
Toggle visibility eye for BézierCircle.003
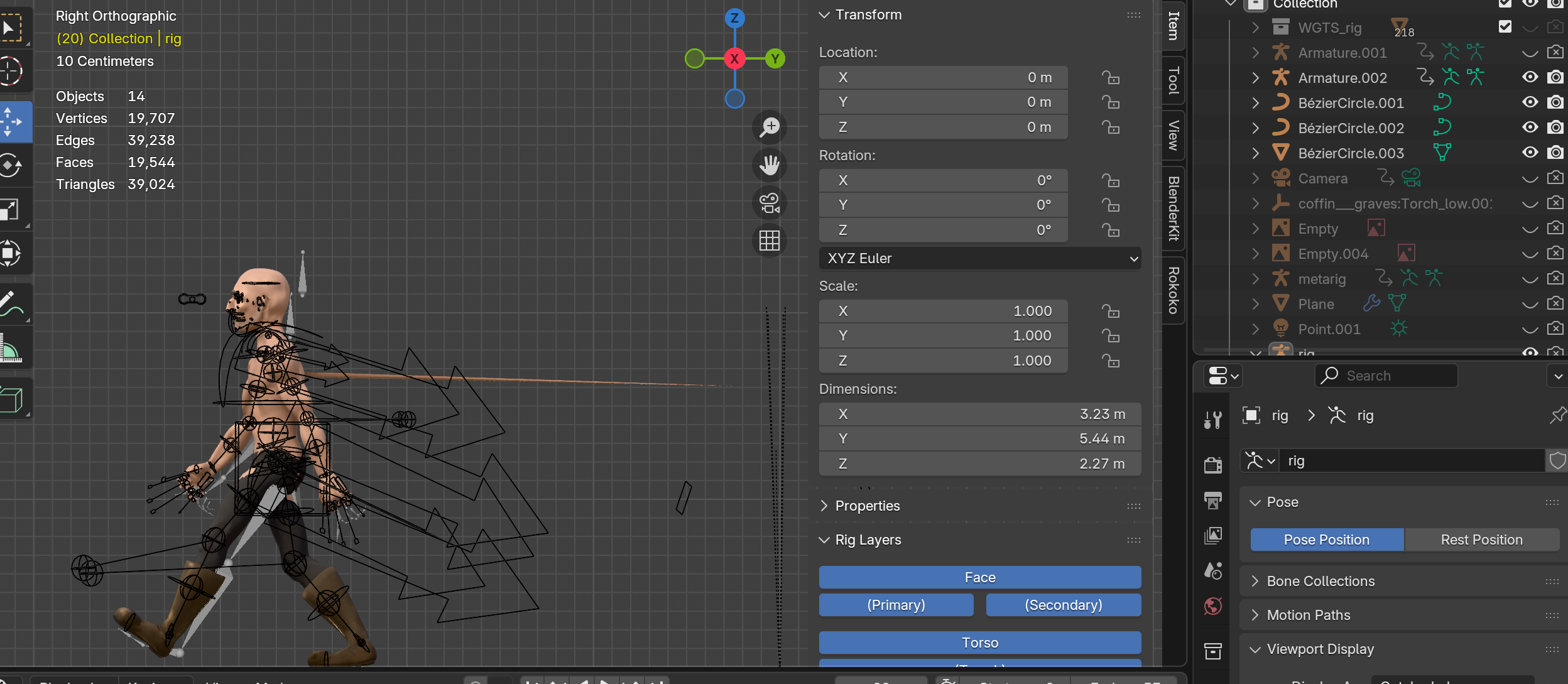[1530, 153]
